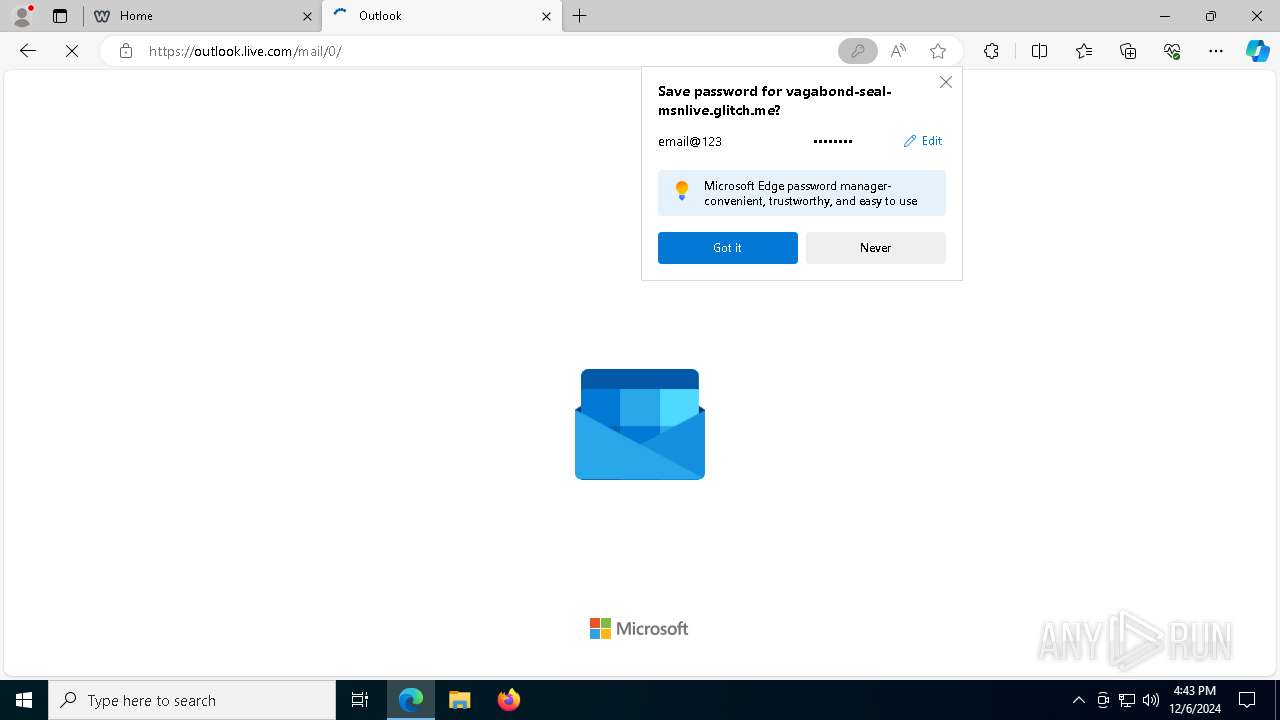Viewport: 1280px width, 720px height.
Task: Stop loading the page
Action: pyautogui.click(x=72, y=51)
